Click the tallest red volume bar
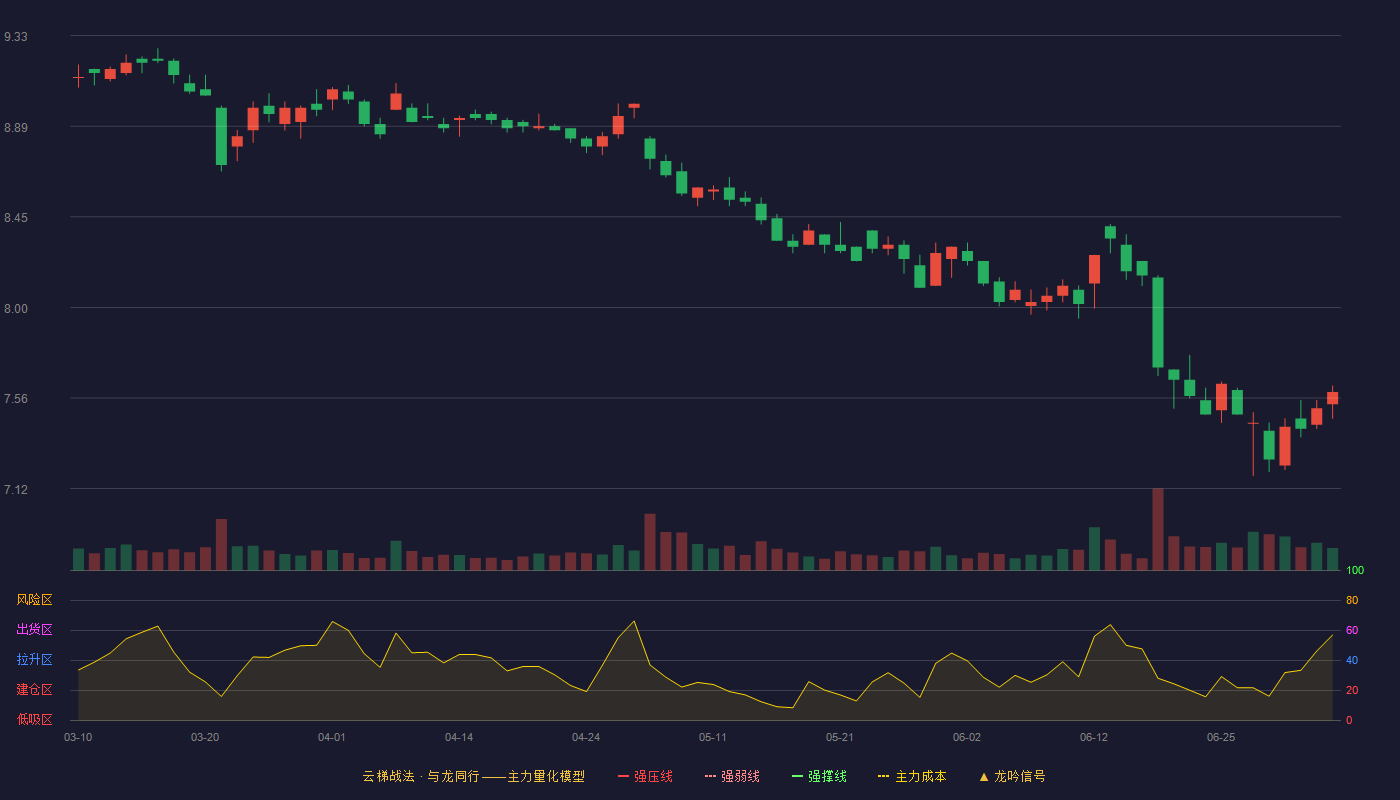This screenshot has height=800, width=1400. click(1158, 529)
